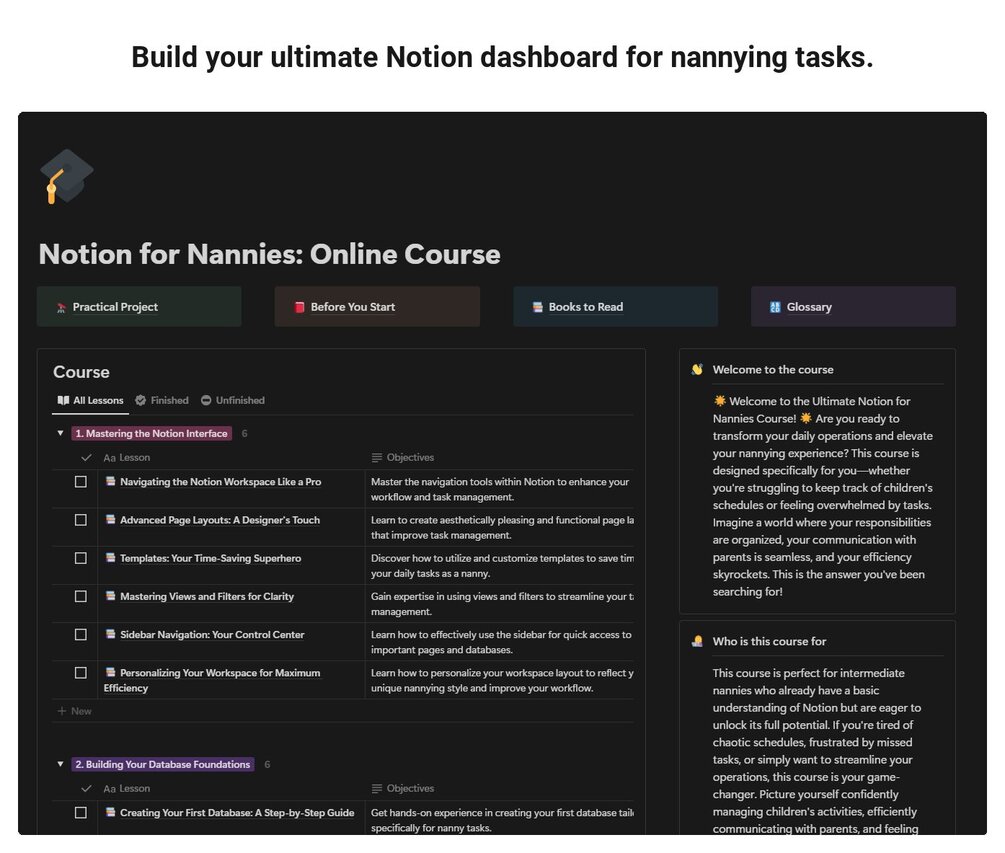
Task: Click the Who is this course for heading
Action: click(769, 642)
